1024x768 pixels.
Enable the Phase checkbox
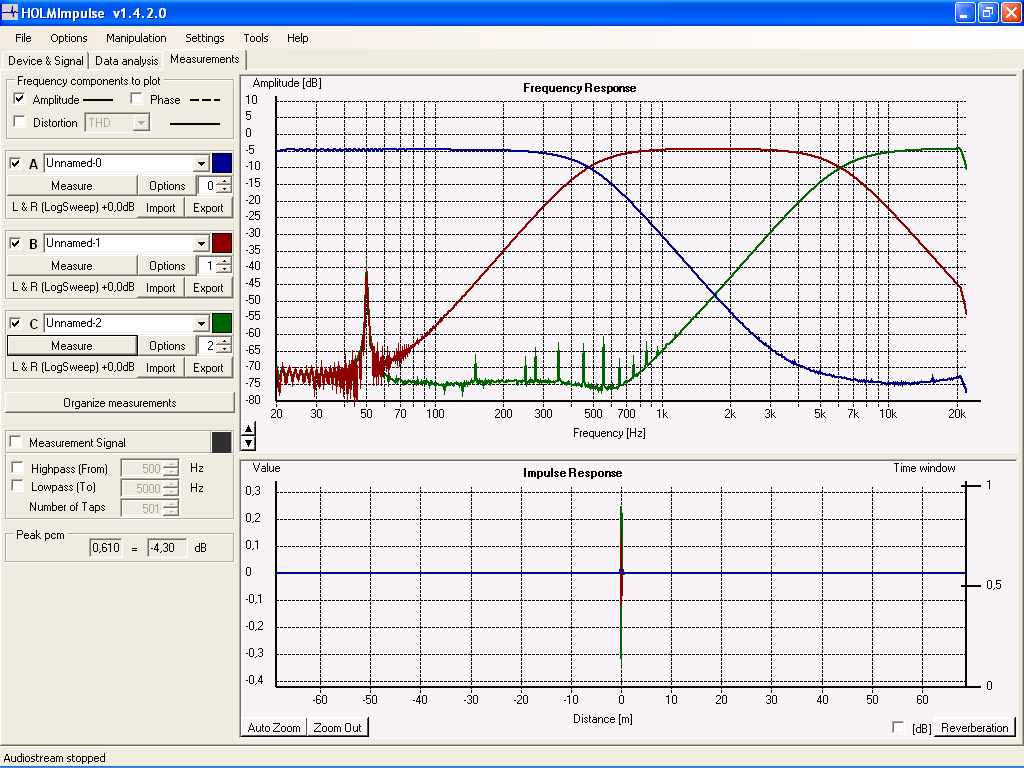136,99
